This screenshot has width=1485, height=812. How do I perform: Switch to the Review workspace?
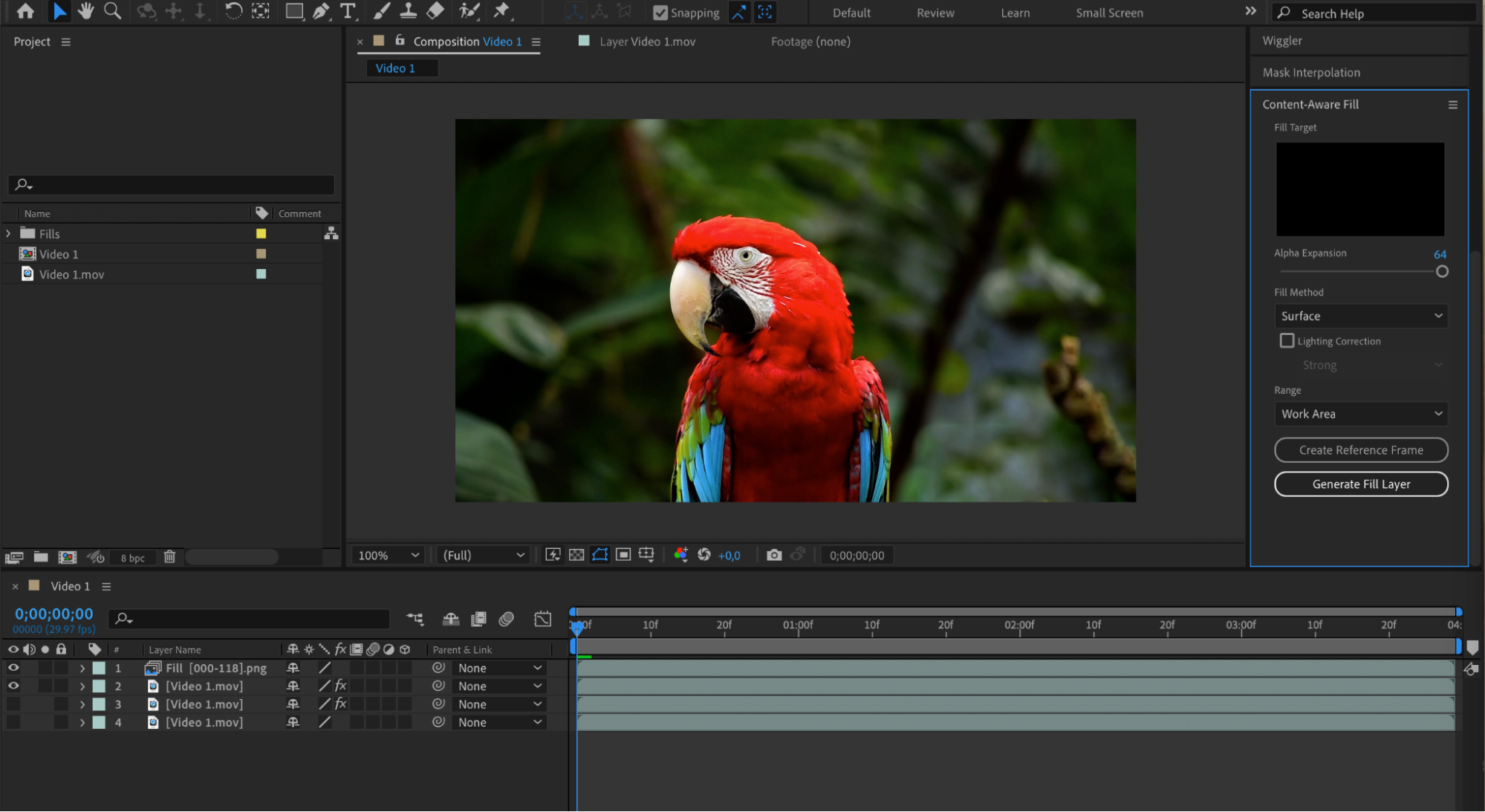click(x=935, y=13)
